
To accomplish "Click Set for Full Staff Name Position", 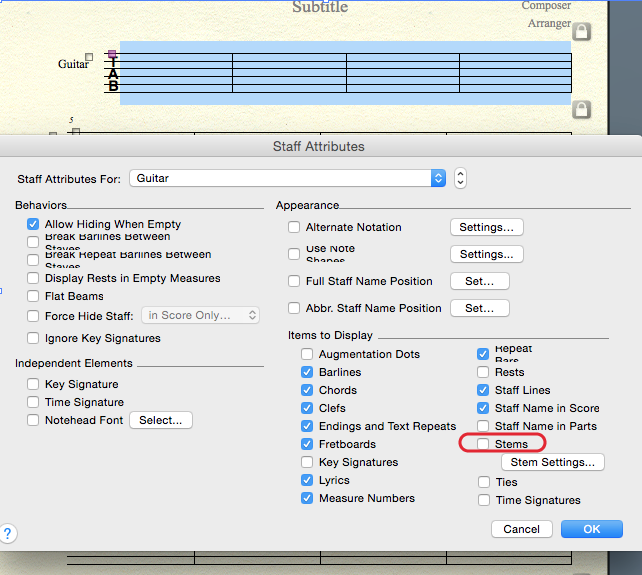I will 479,281.
